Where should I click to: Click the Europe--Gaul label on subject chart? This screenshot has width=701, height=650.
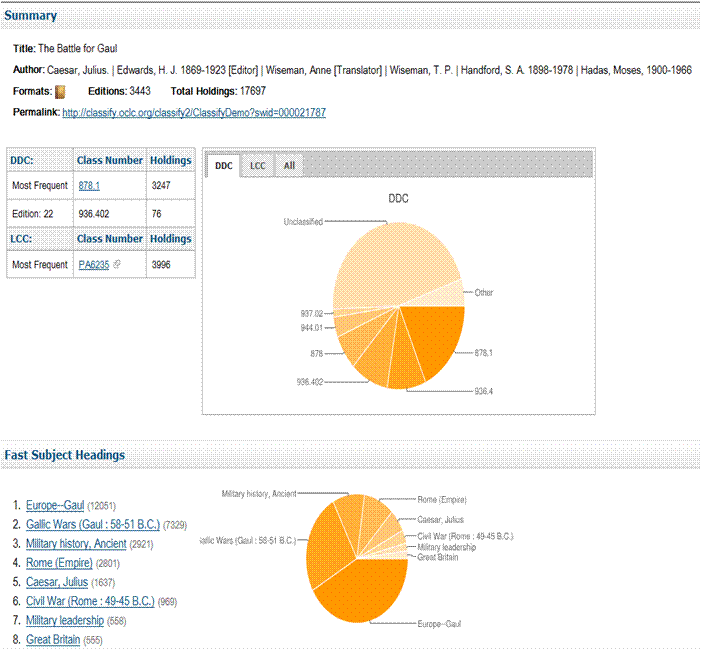[x=439, y=624]
